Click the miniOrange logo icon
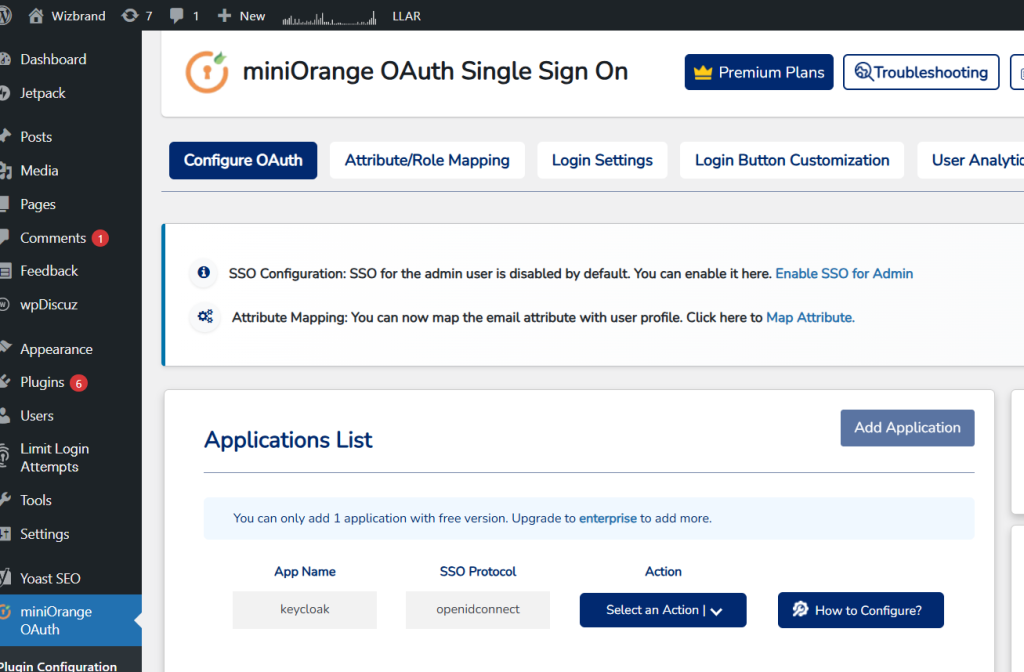The image size is (1024, 672). pyautogui.click(x=207, y=72)
